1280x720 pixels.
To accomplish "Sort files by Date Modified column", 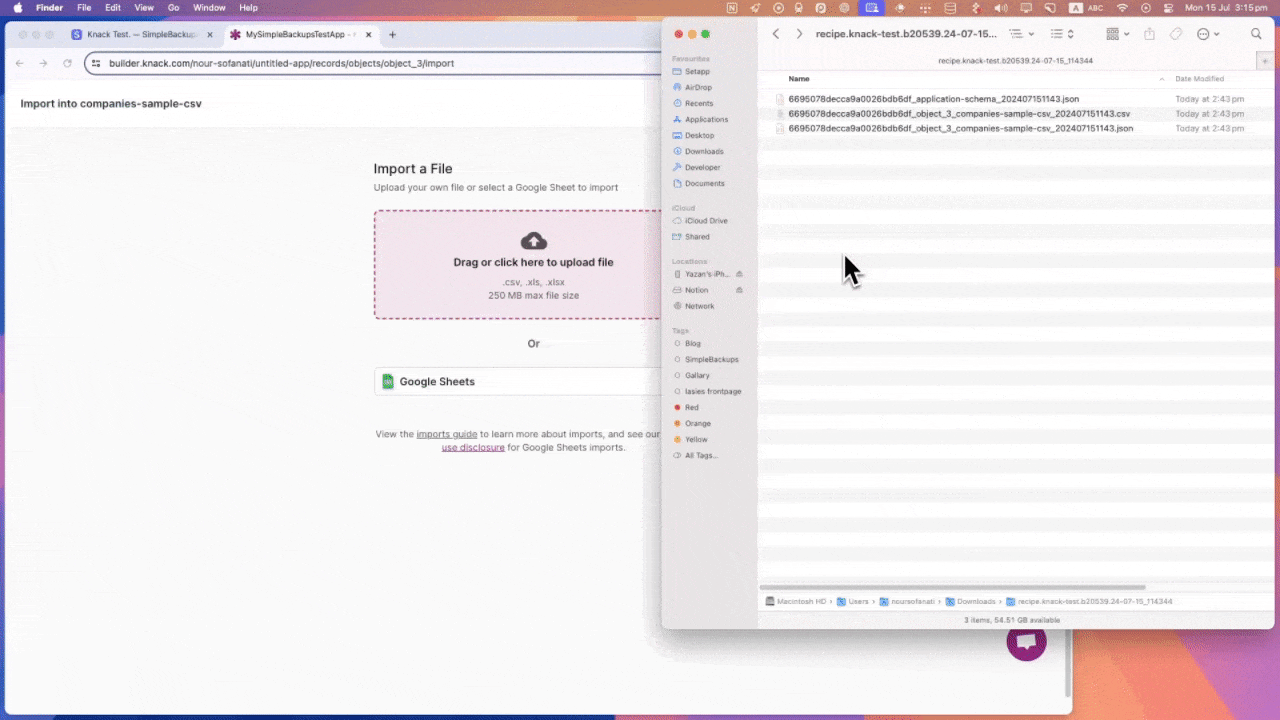I will point(1198,79).
